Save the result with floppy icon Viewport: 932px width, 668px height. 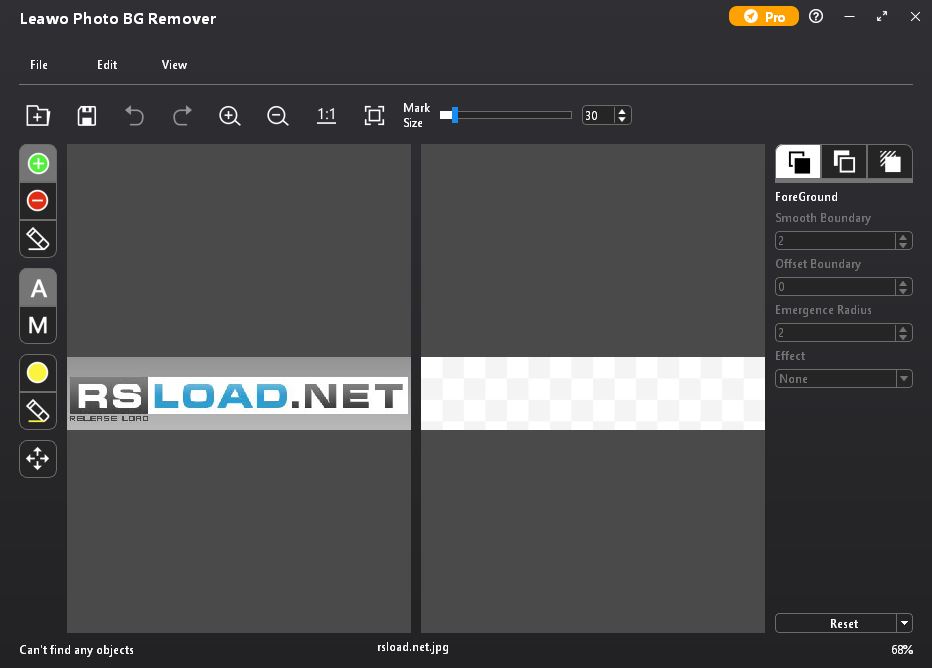(x=87, y=115)
